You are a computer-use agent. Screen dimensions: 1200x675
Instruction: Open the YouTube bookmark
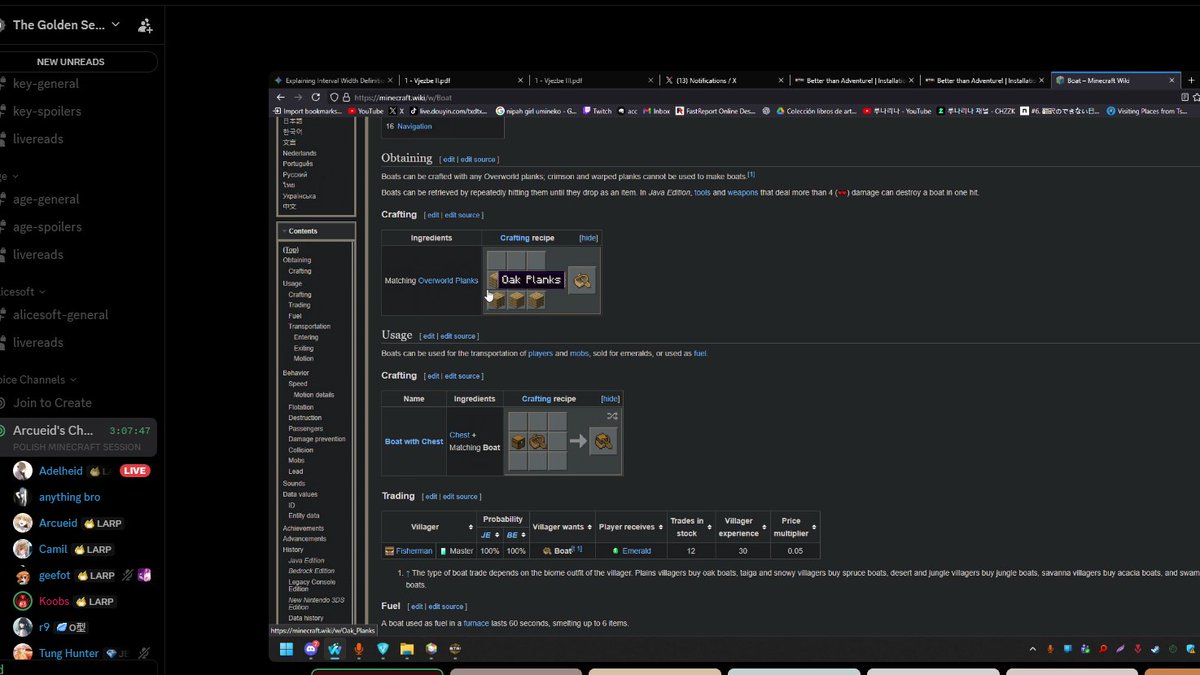365,111
